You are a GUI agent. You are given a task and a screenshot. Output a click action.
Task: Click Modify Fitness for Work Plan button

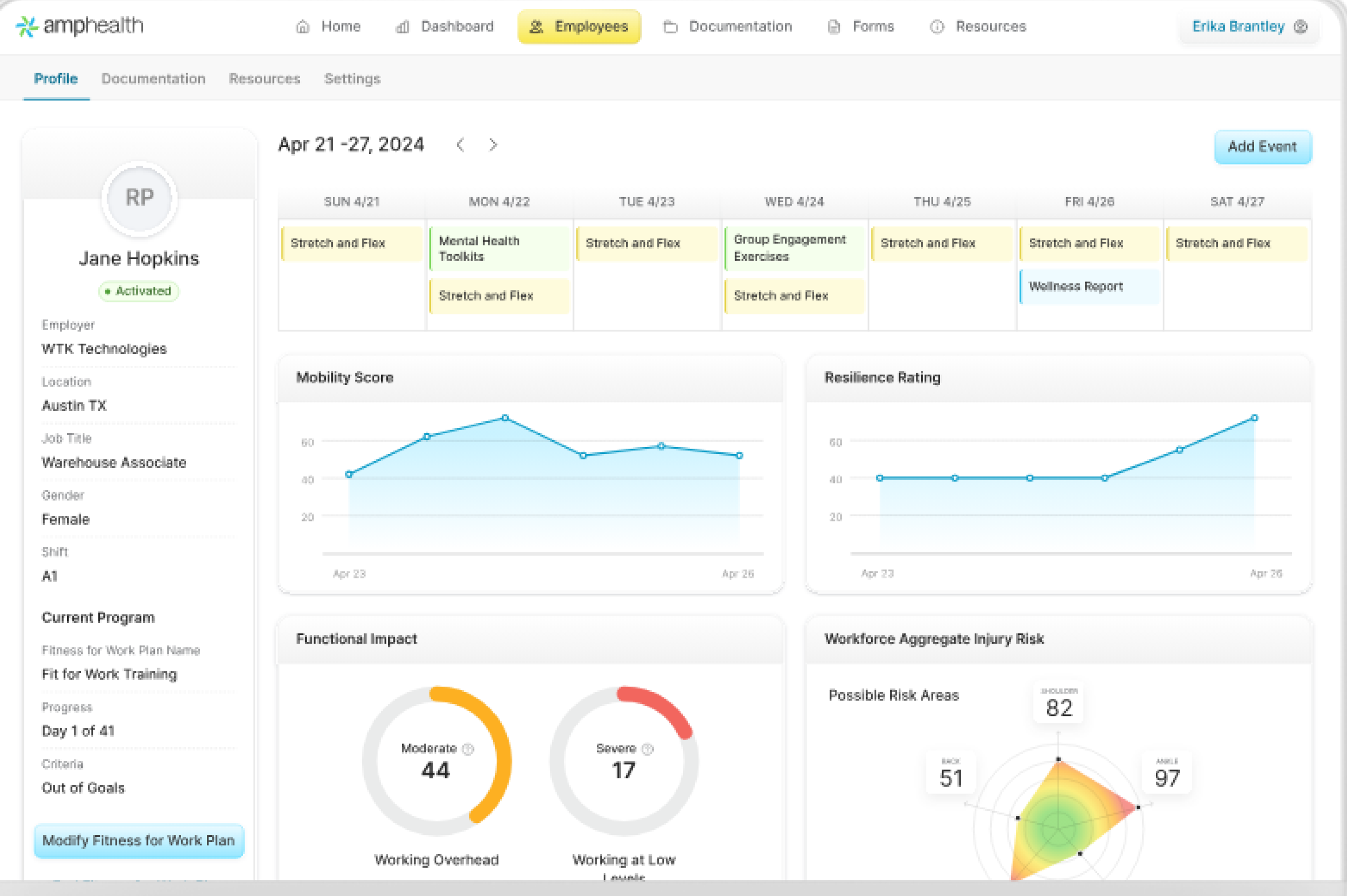(x=139, y=840)
